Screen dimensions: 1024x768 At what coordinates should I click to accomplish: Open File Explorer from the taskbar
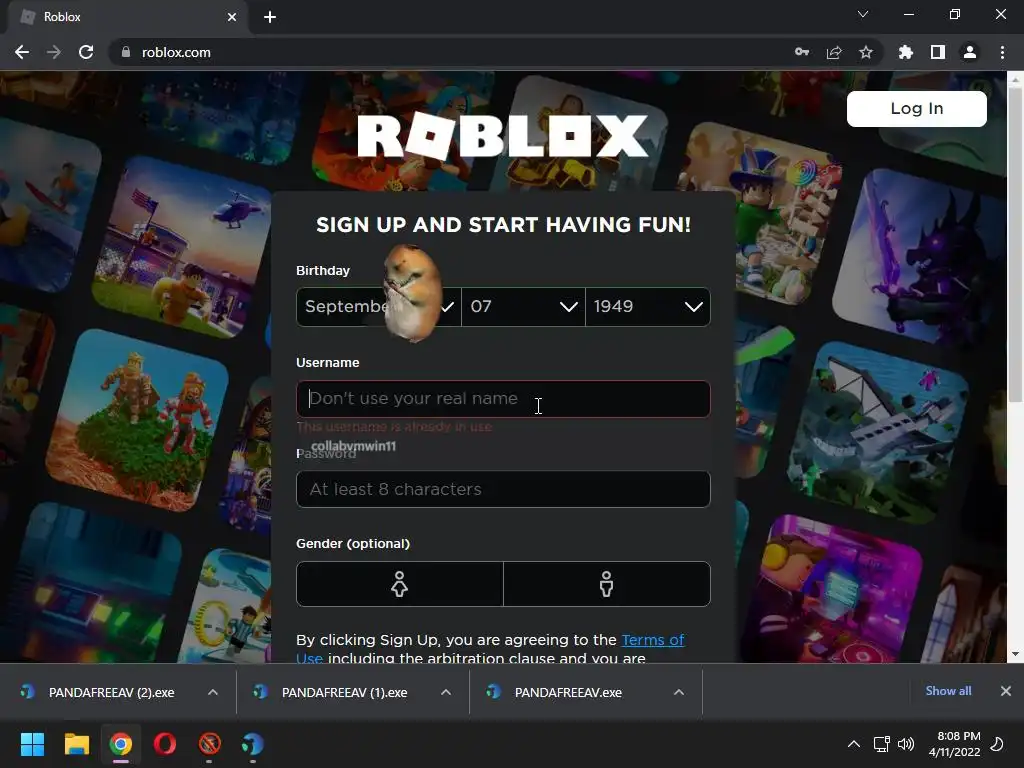pos(76,744)
